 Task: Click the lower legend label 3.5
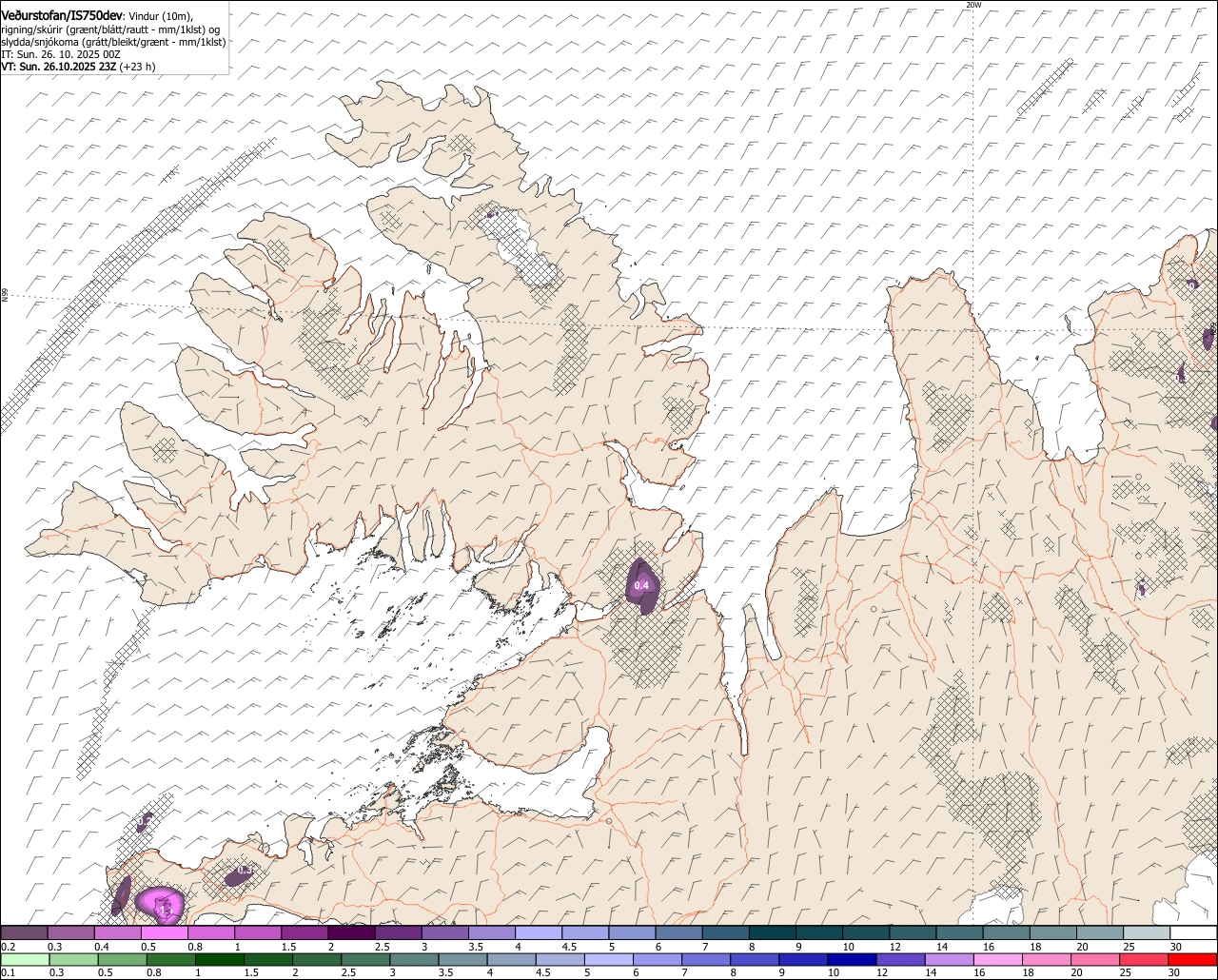[445, 972]
